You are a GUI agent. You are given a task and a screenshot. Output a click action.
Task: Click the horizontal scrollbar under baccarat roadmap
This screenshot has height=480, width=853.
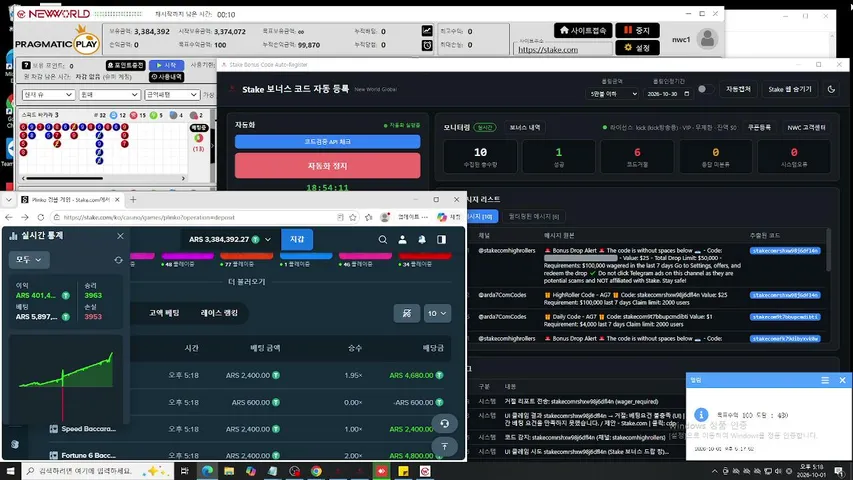point(64,179)
